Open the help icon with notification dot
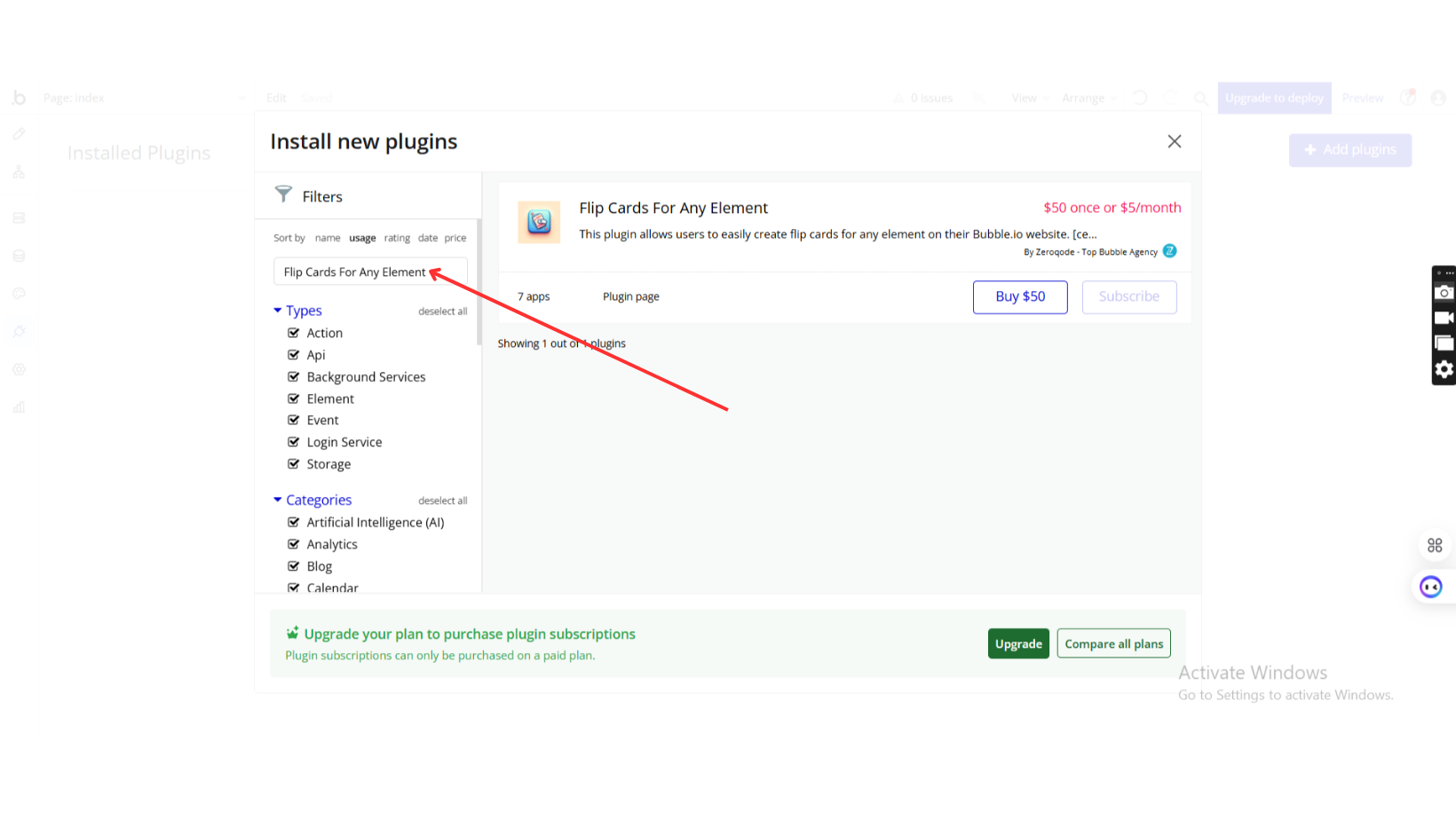 point(1408,97)
